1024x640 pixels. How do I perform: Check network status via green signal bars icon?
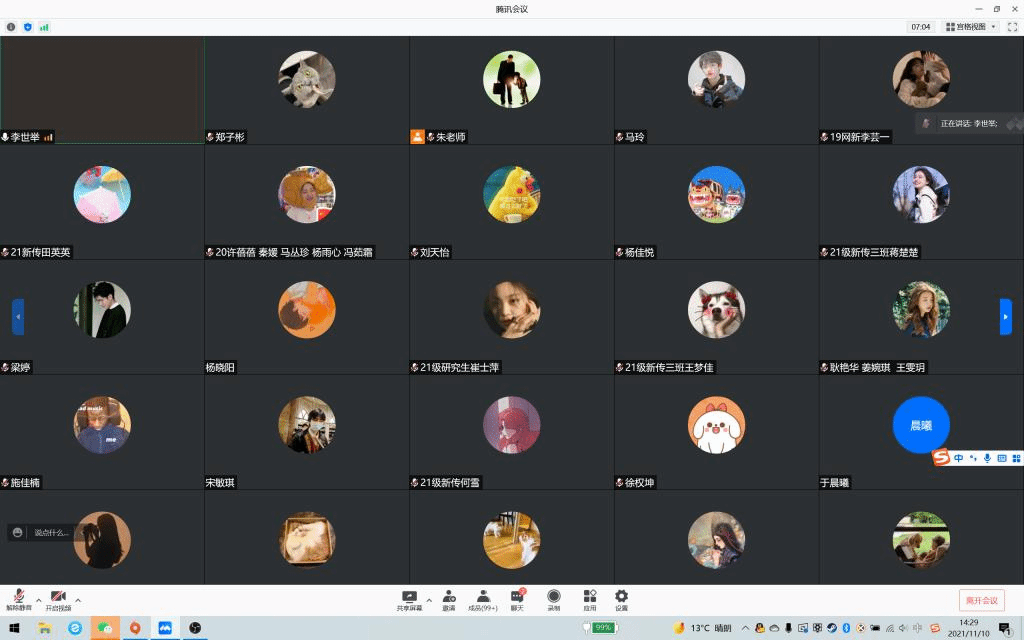coord(44,27)
